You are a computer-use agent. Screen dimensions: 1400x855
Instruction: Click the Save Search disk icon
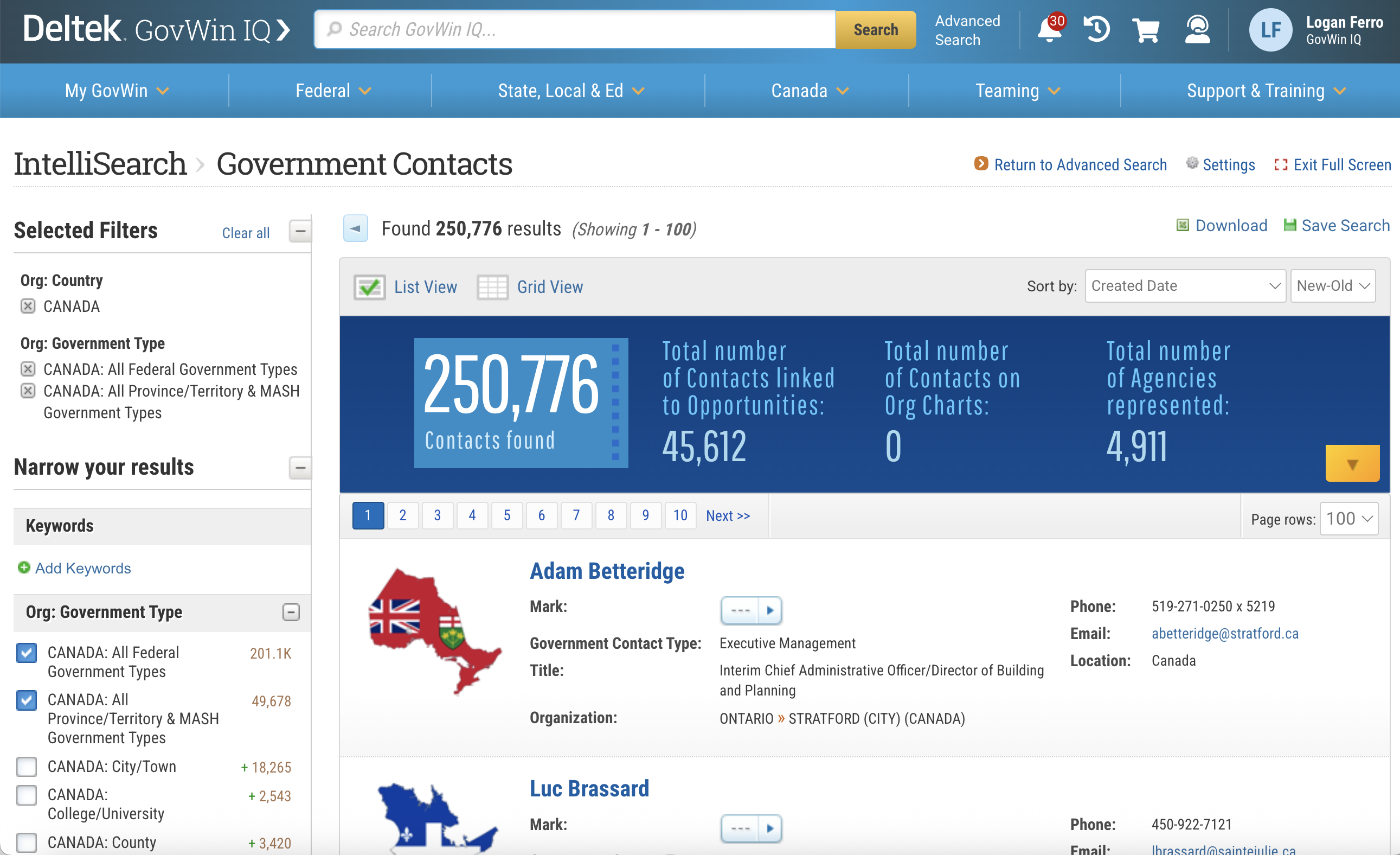click(1290, 225)
